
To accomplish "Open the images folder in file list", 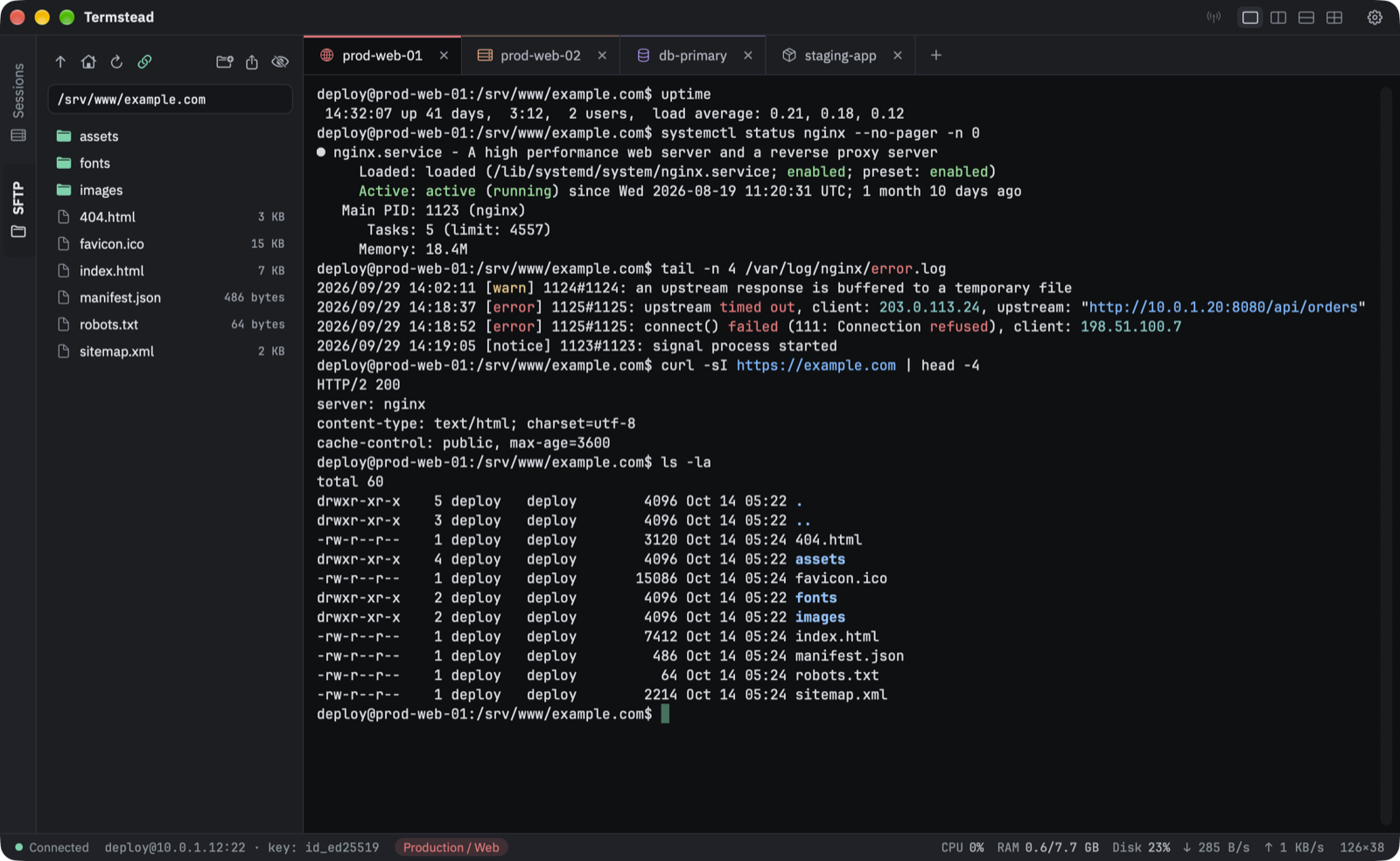I will (x=170, y=190).
